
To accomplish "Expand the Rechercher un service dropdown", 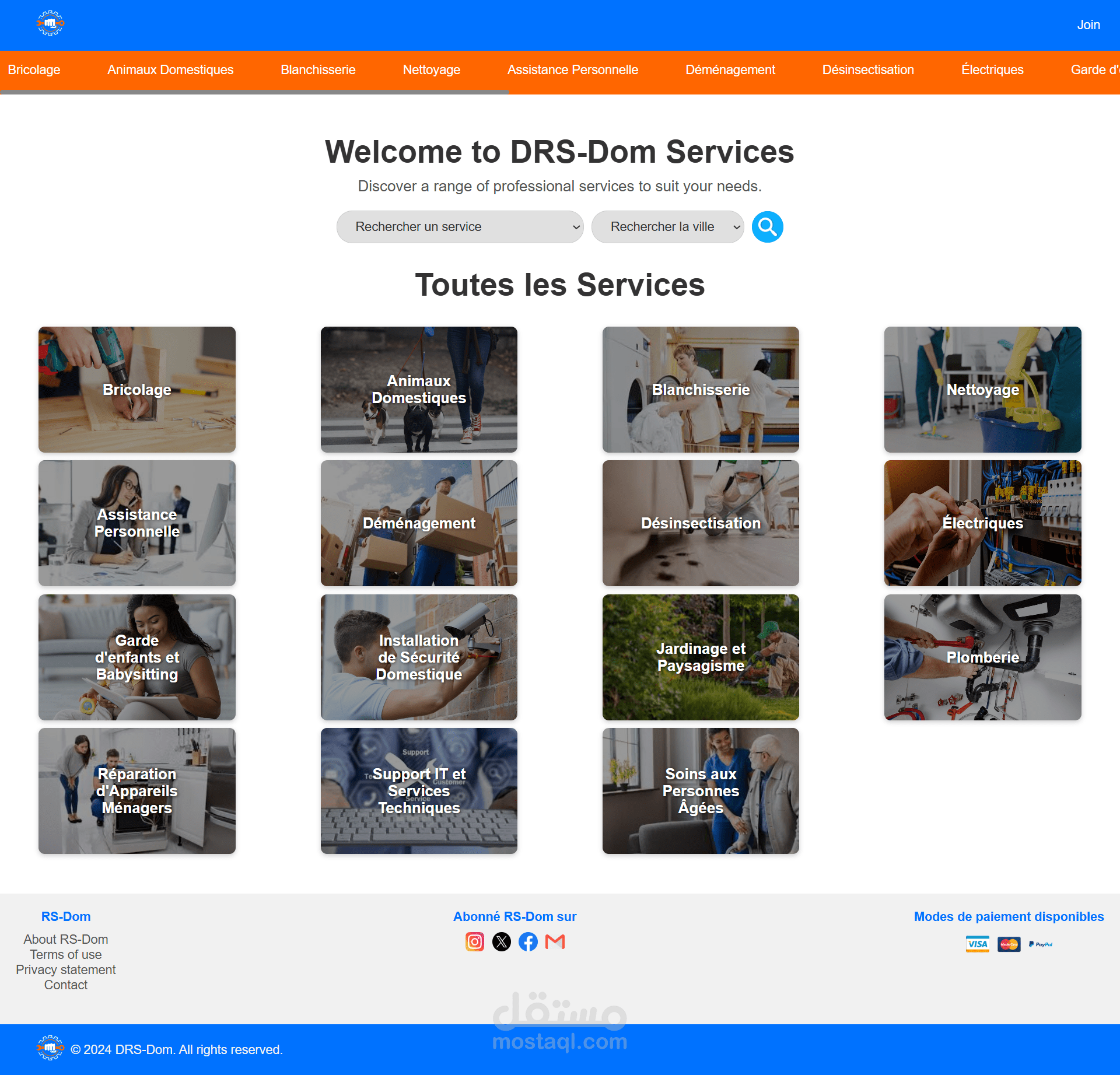I will (x=460, y=227).
